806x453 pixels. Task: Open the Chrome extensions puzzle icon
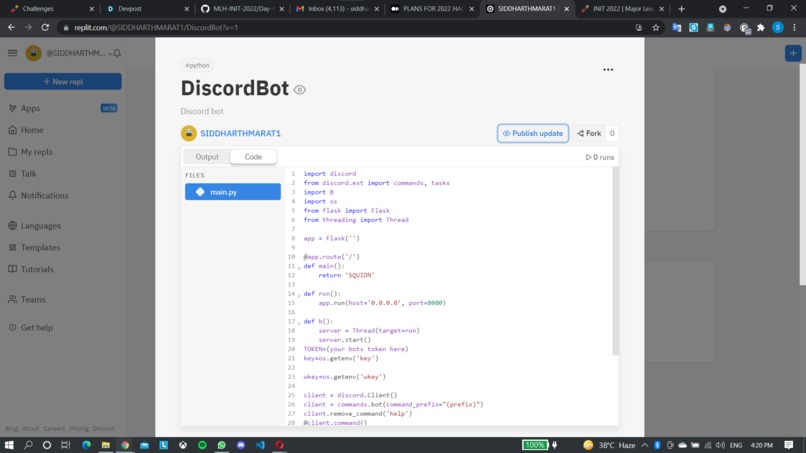click(x=761, y=28)
